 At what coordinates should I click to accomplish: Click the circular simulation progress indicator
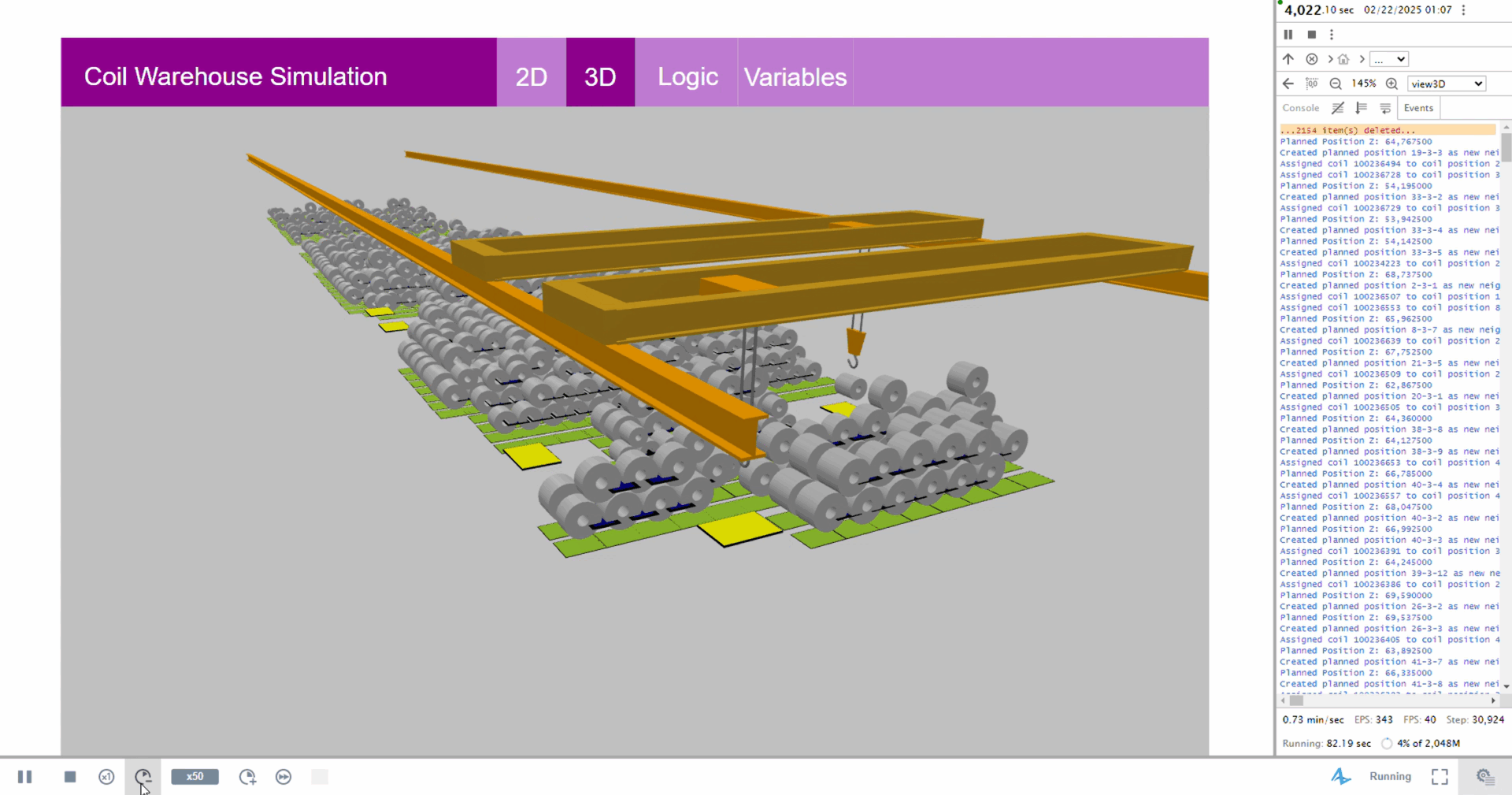(1386, 743)
